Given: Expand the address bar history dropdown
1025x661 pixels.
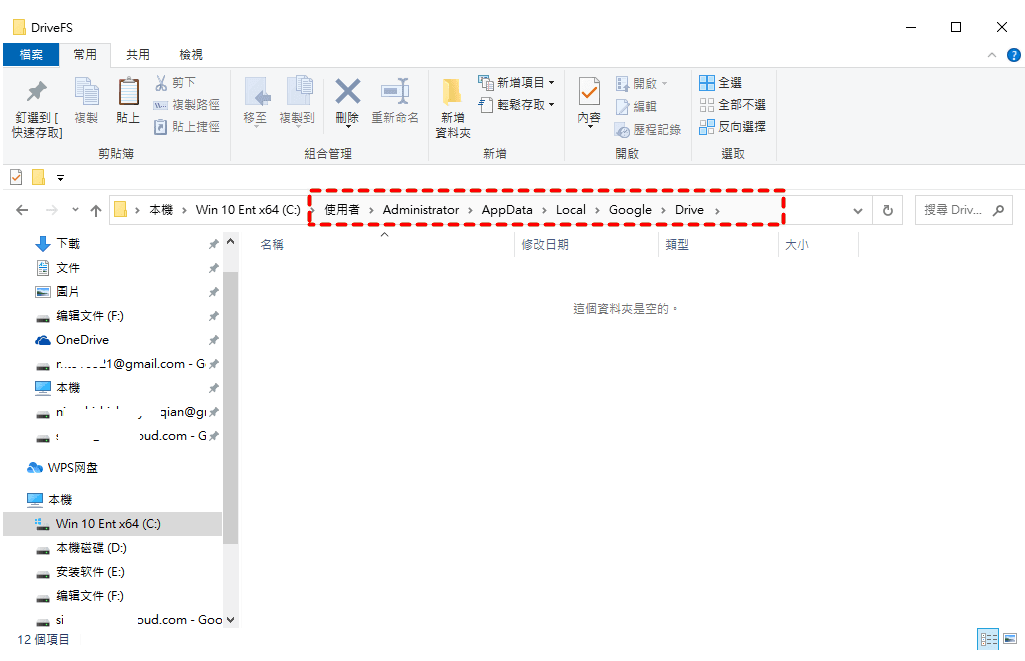Looking at the screenshot, I should coord(858,211).
